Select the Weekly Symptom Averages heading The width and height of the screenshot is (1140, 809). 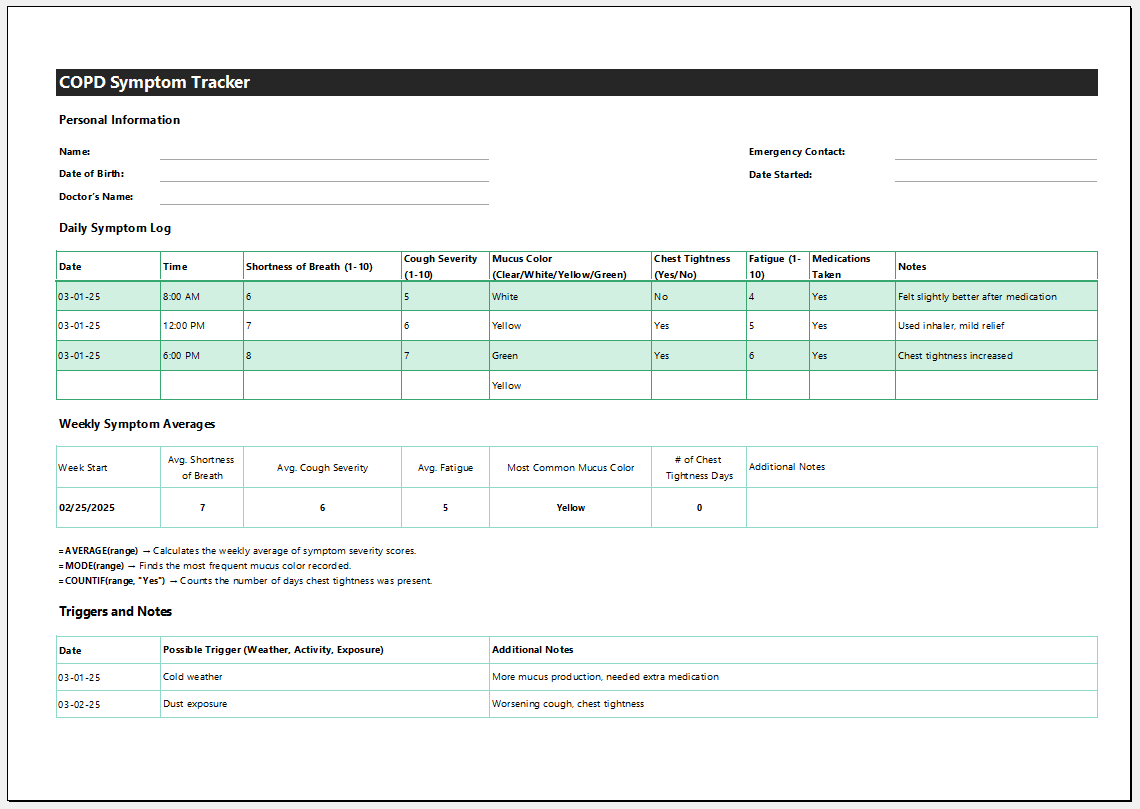(137, 424)
